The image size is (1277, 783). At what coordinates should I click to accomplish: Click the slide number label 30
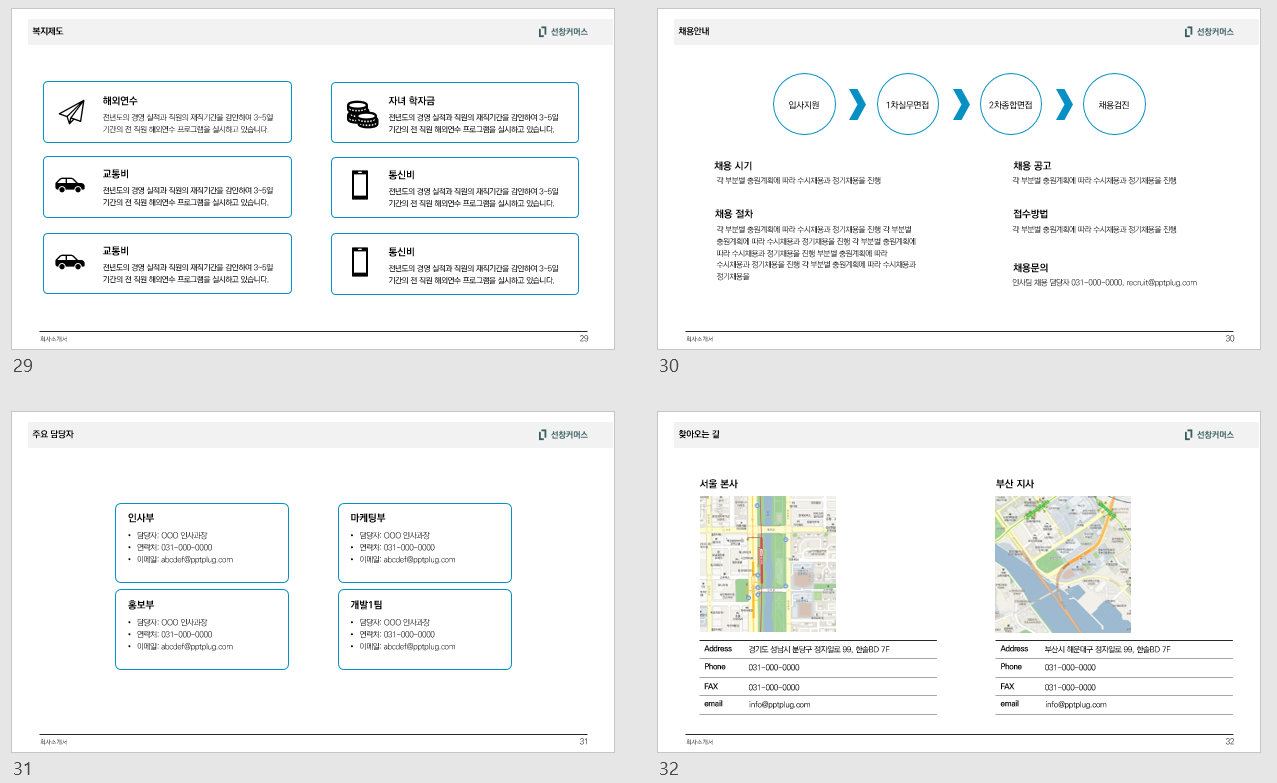(669, 366)
